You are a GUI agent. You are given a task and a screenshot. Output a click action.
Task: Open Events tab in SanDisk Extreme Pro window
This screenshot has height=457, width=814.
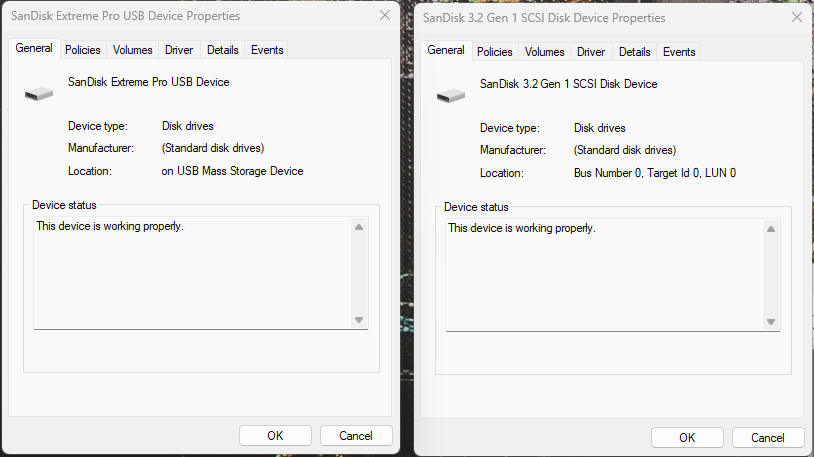coord(267,50)
